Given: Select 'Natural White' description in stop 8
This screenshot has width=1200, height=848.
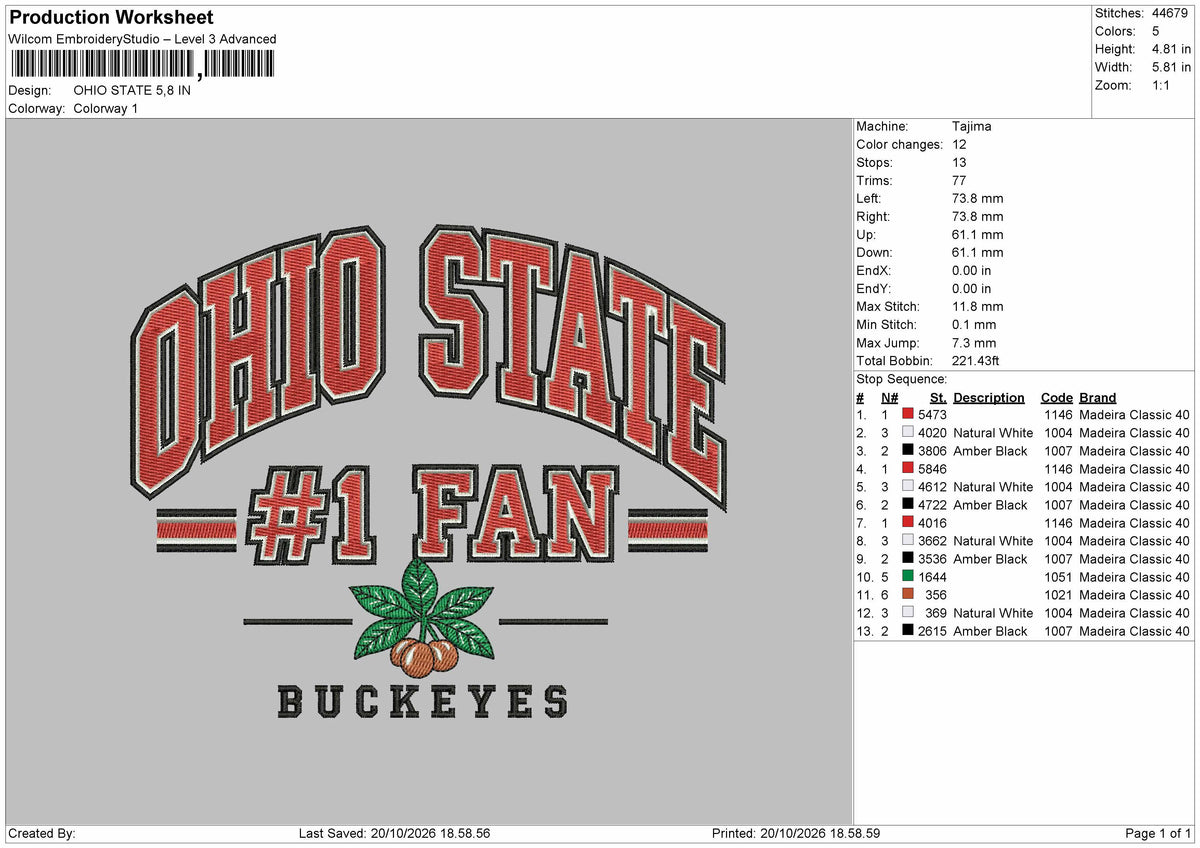Looking at the screenshot, I should pyautogui.click(x=993, y=541).
